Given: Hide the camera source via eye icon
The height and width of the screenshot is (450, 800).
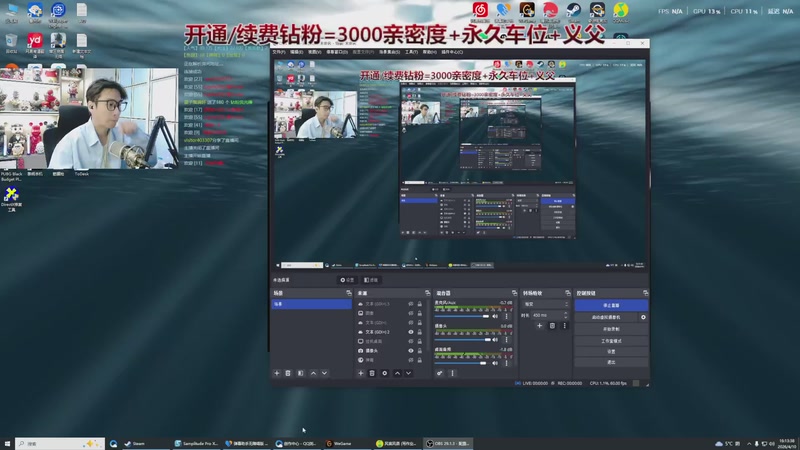Looking at the screenshot, I should coord(411,351).
